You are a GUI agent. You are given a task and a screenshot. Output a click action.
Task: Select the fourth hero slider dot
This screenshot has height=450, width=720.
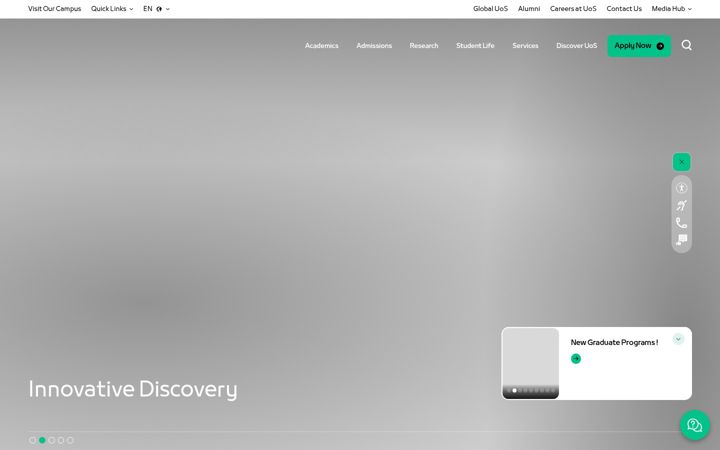61,440
